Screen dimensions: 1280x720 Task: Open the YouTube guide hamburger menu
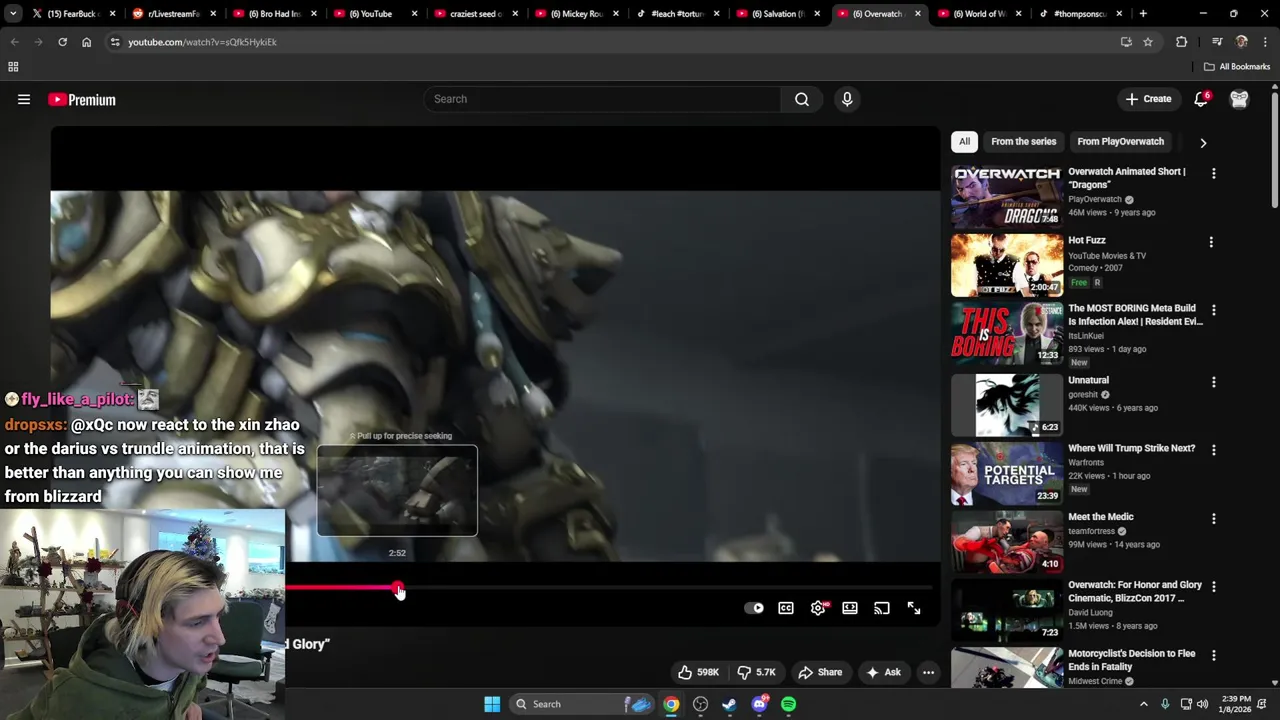tap(24, 99)
